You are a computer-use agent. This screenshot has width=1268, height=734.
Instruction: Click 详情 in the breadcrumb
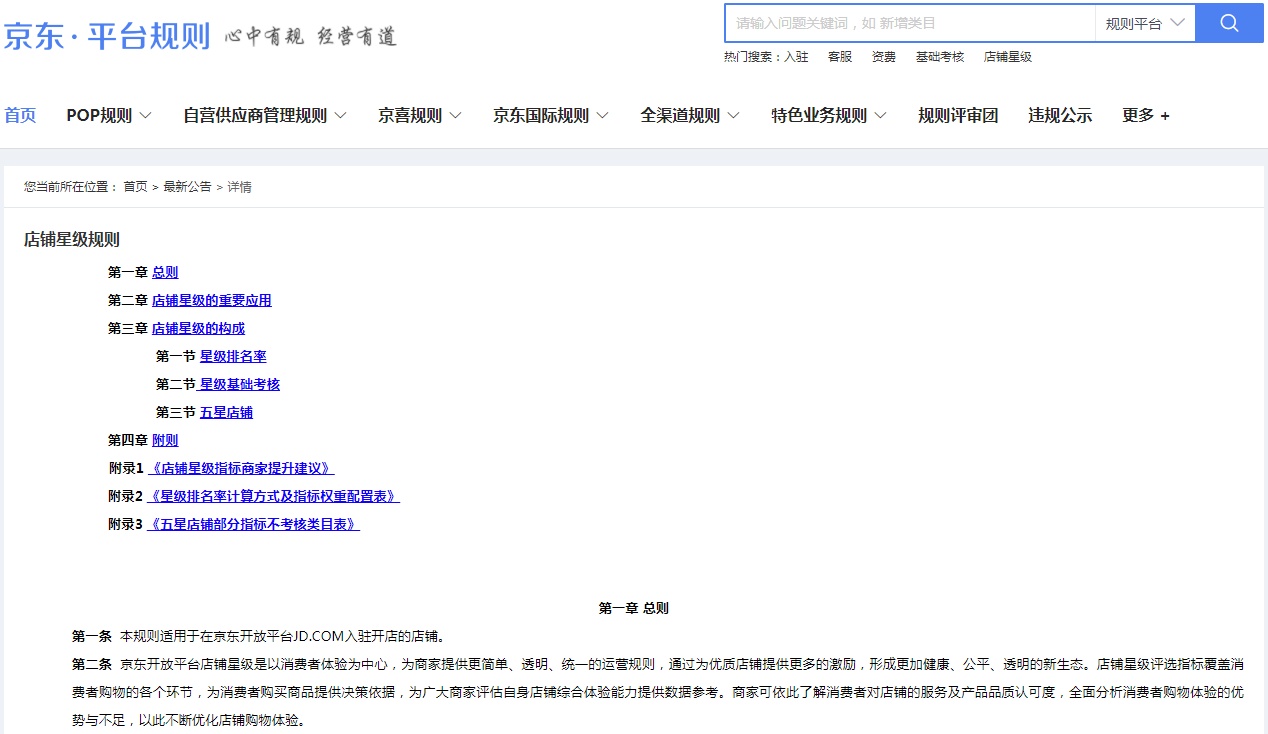tap(239, 187)
